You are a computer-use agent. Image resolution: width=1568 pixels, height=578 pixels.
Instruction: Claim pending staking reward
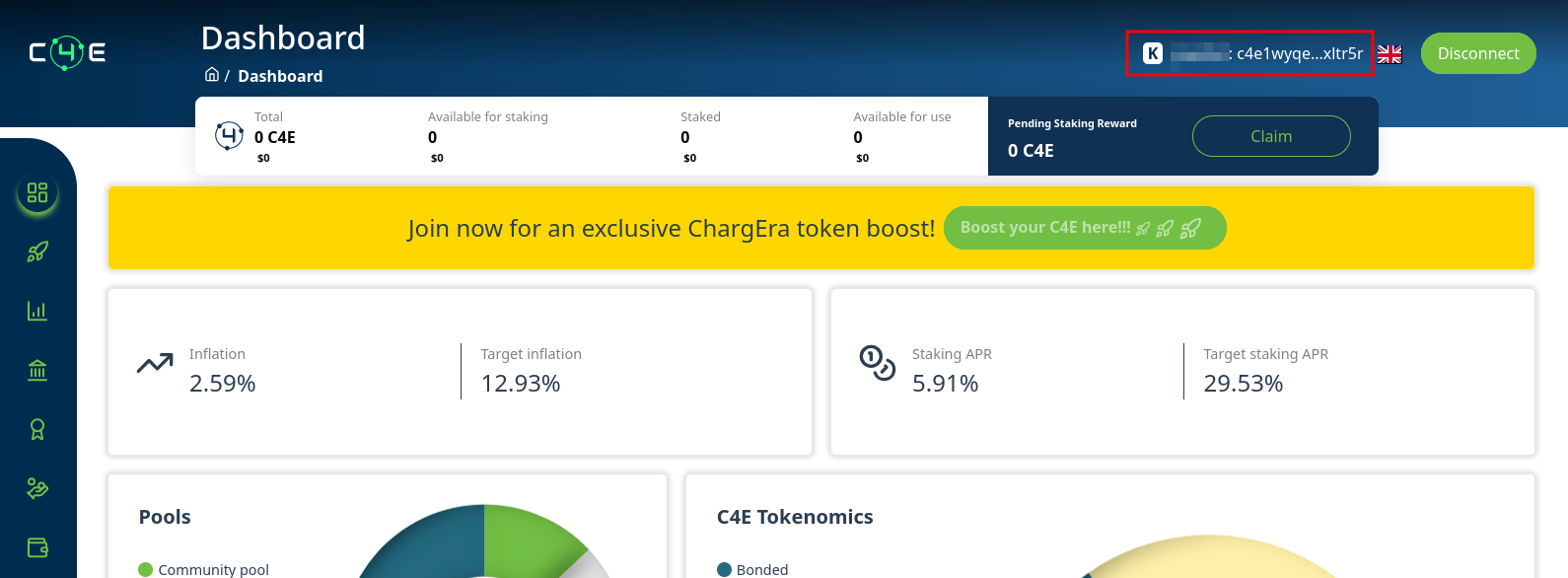pos(1271,136)
